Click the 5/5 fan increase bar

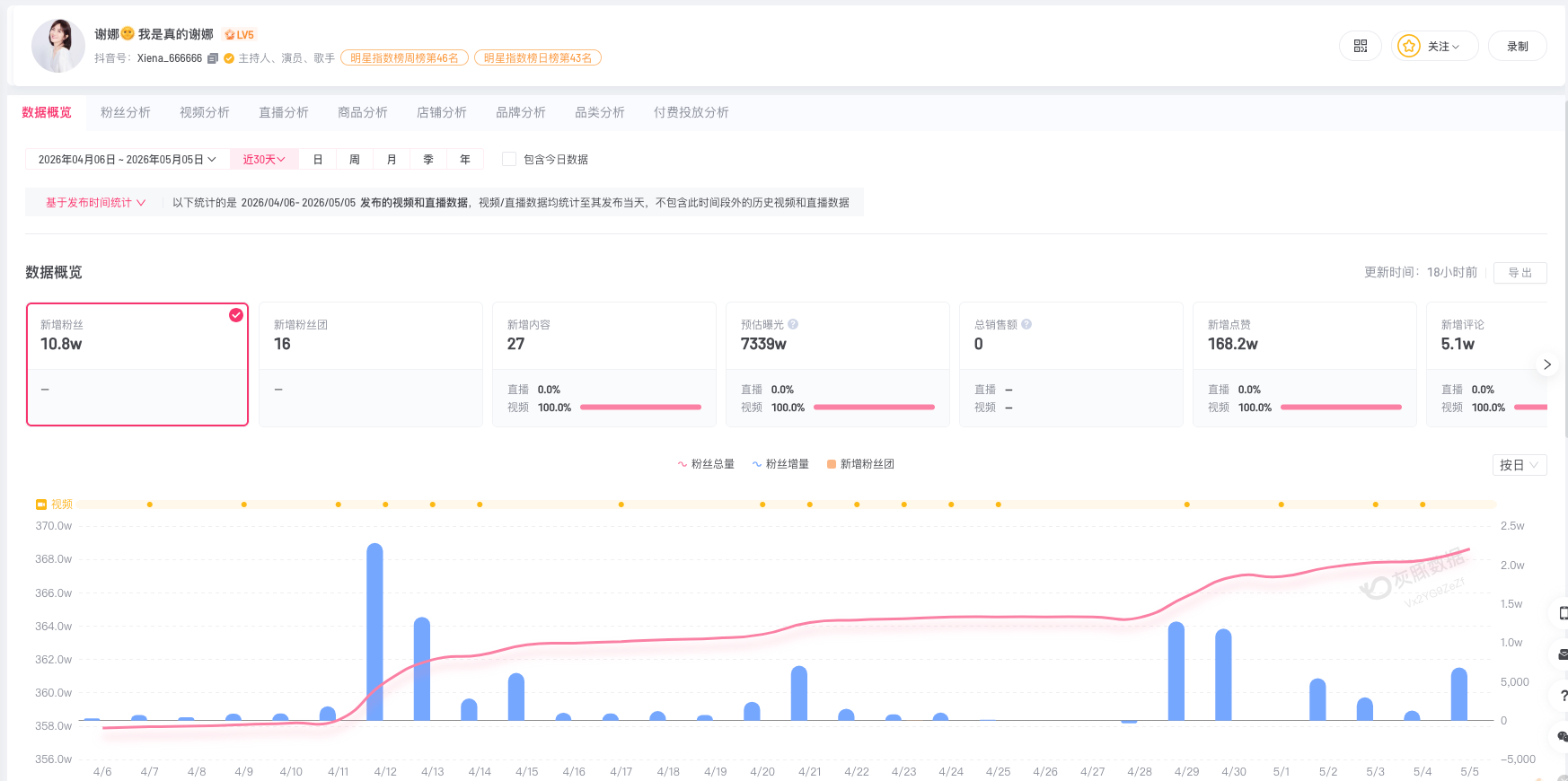[1459, 694]
